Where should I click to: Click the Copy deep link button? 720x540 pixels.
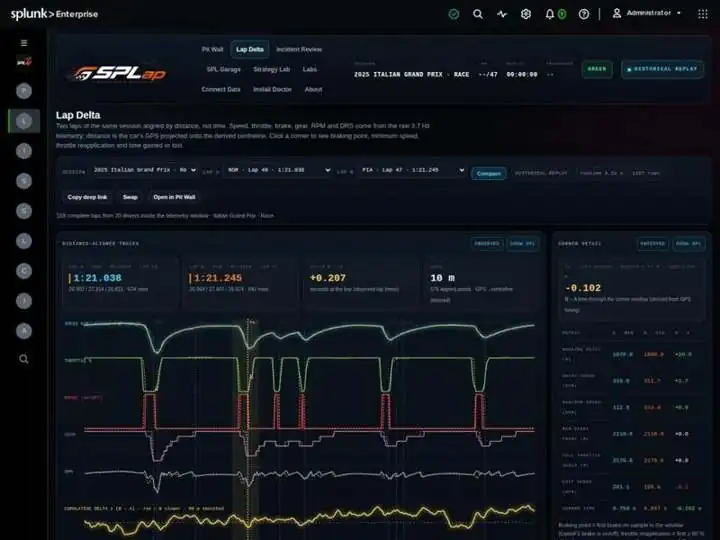[87, 197]
